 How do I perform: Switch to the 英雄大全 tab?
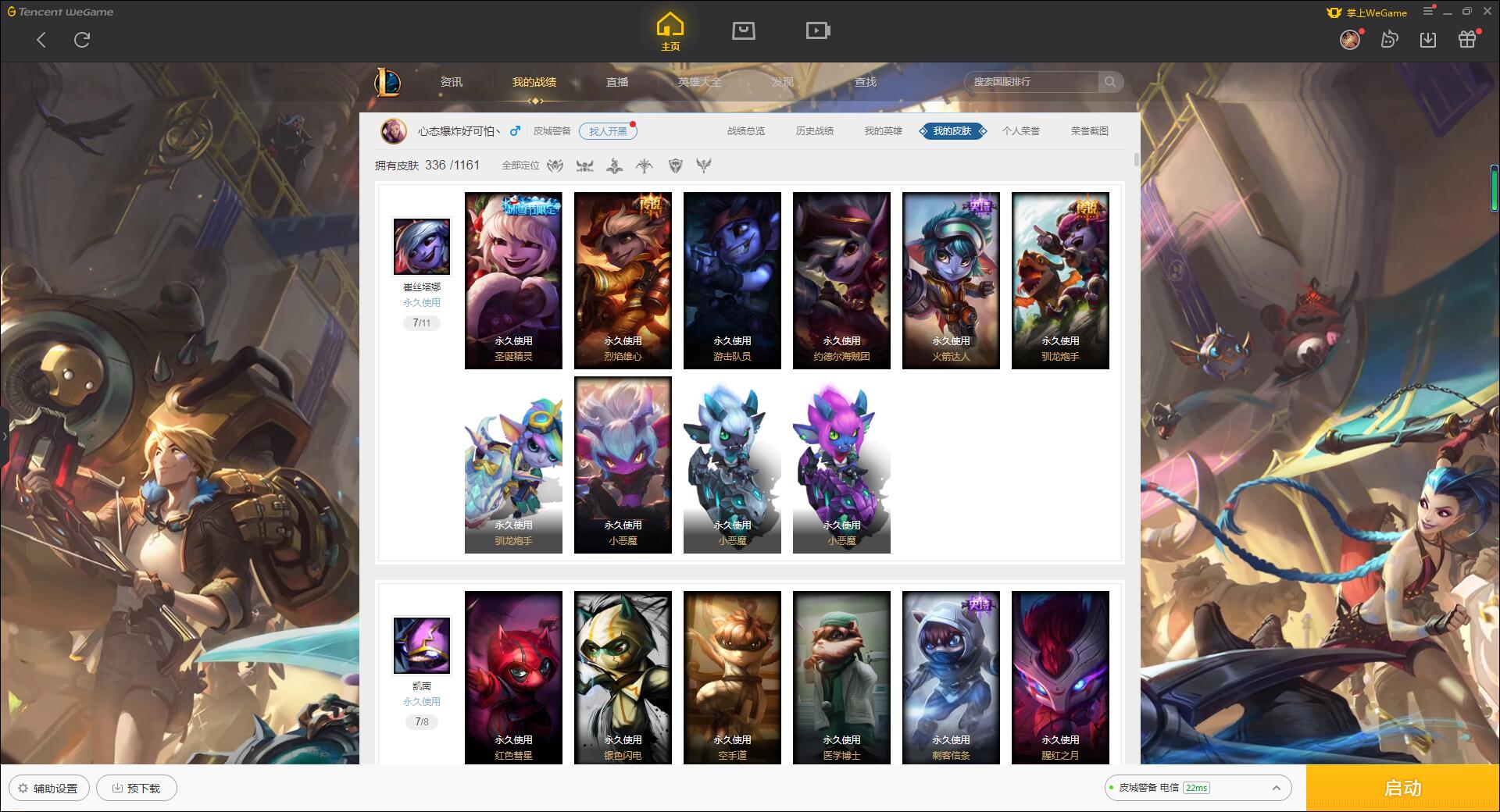pos(700,82)
